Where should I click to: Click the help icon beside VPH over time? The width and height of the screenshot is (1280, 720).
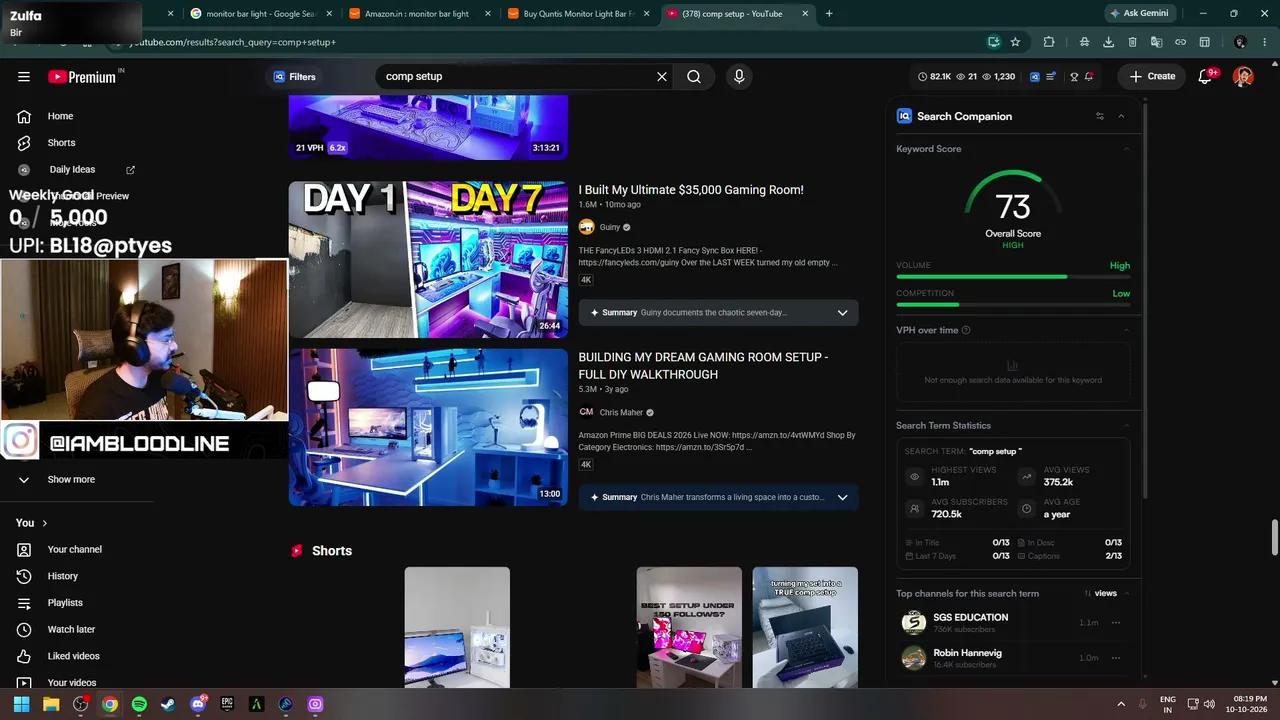tap(966, 330)
